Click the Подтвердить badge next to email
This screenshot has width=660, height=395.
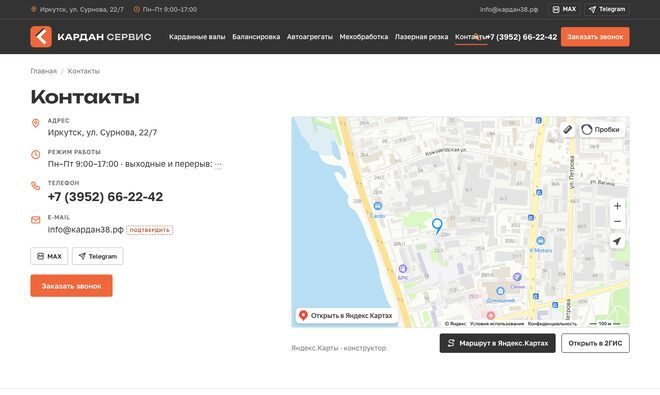click(149, 230)
